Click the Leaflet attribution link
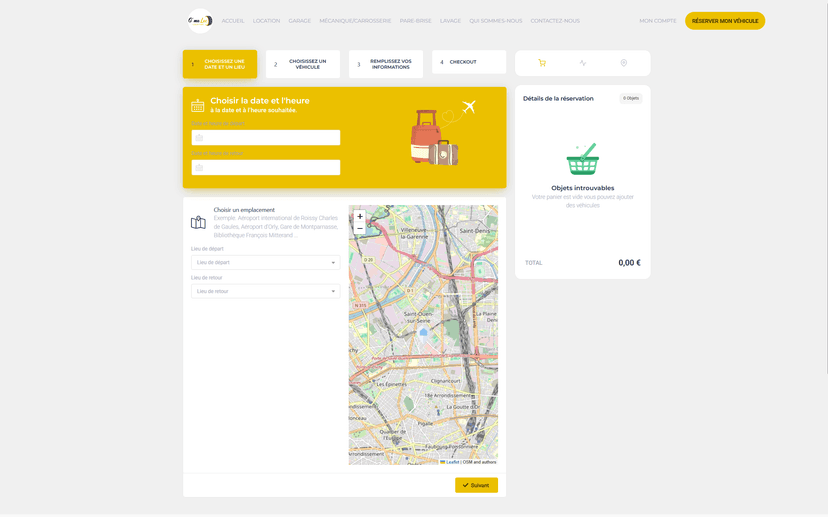 pos(453,462)
